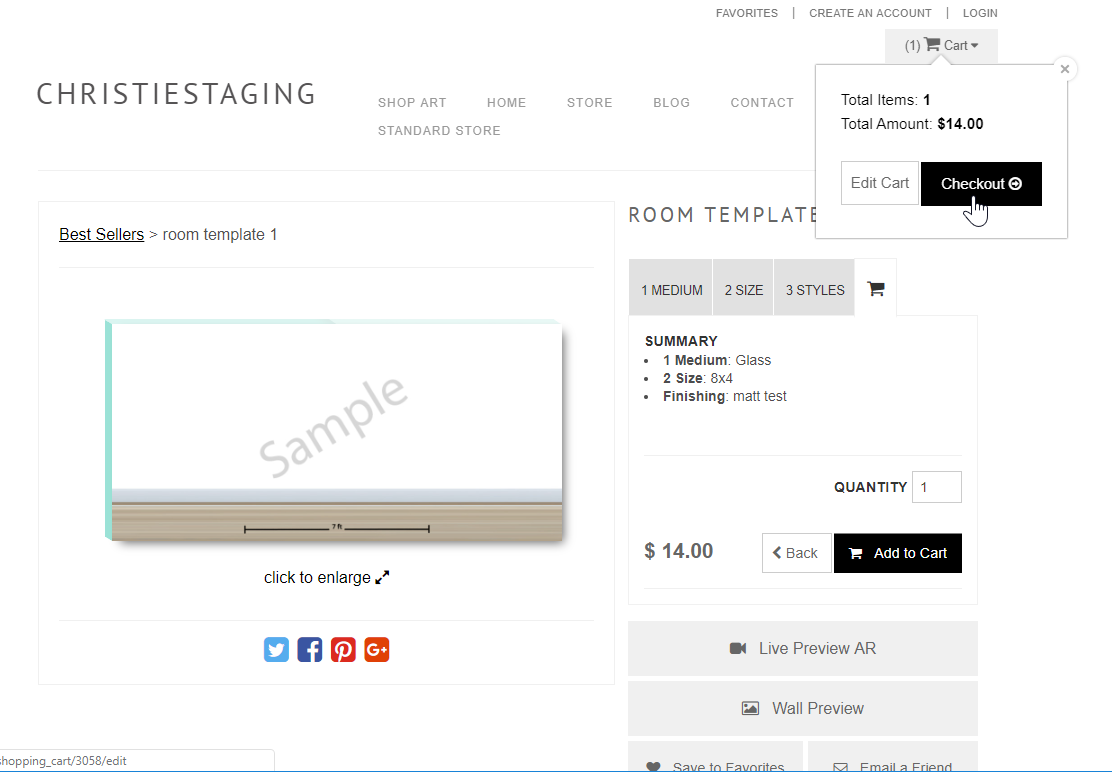Launch Live Preview AR camera view

(802, 648)
